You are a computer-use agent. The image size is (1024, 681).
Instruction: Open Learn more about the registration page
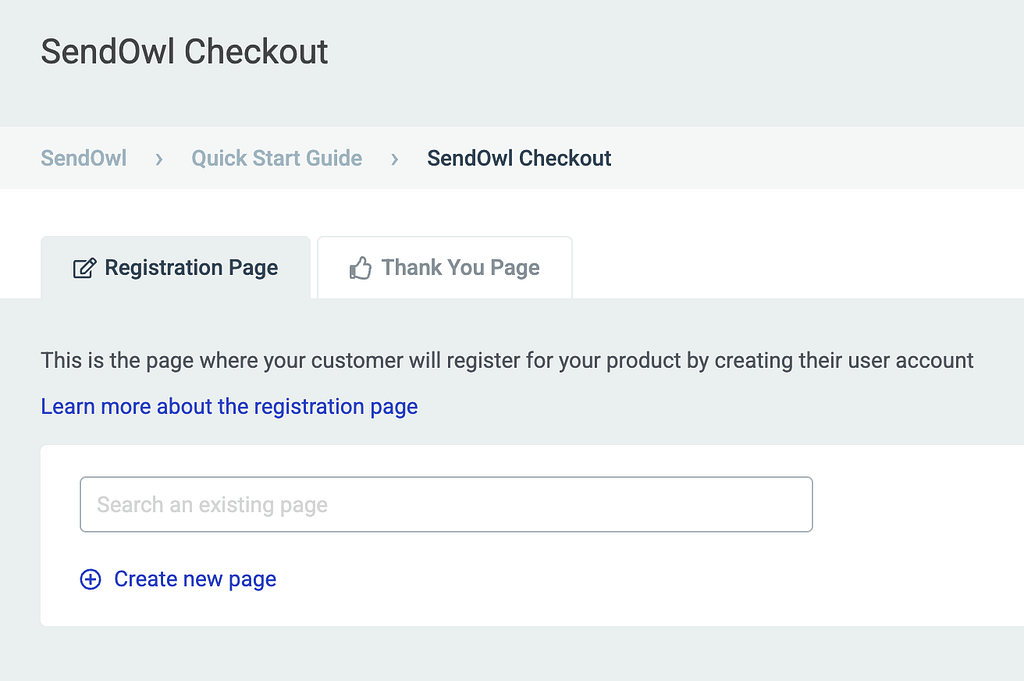click(x=229, y=406)
